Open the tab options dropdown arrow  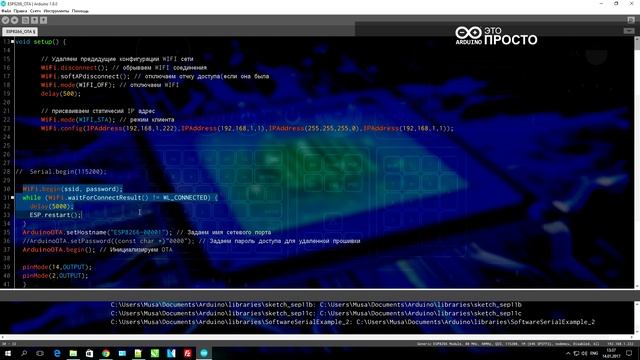pos(629,31)
